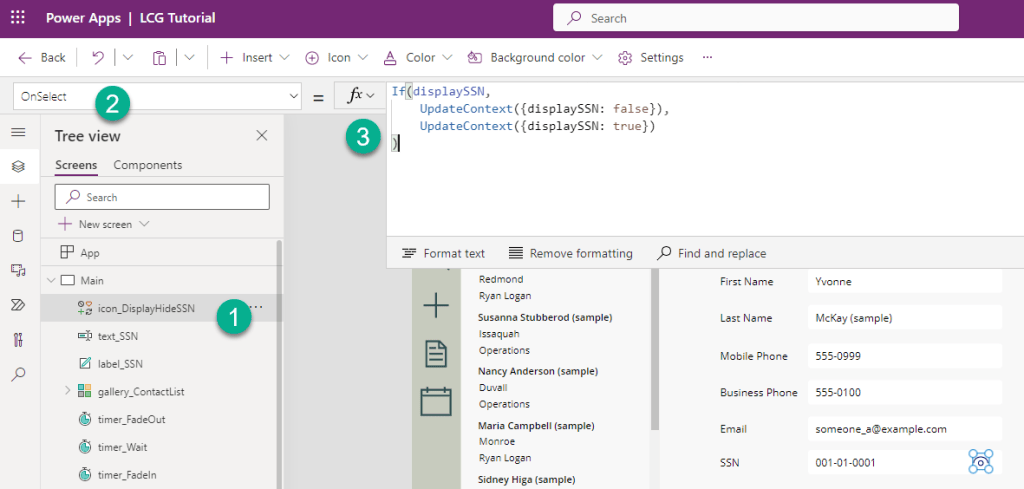Image resolution: width=1024 pixels, height=489 pixels.
Task: Open the Data cylinder icon
Action: point(19,236)
